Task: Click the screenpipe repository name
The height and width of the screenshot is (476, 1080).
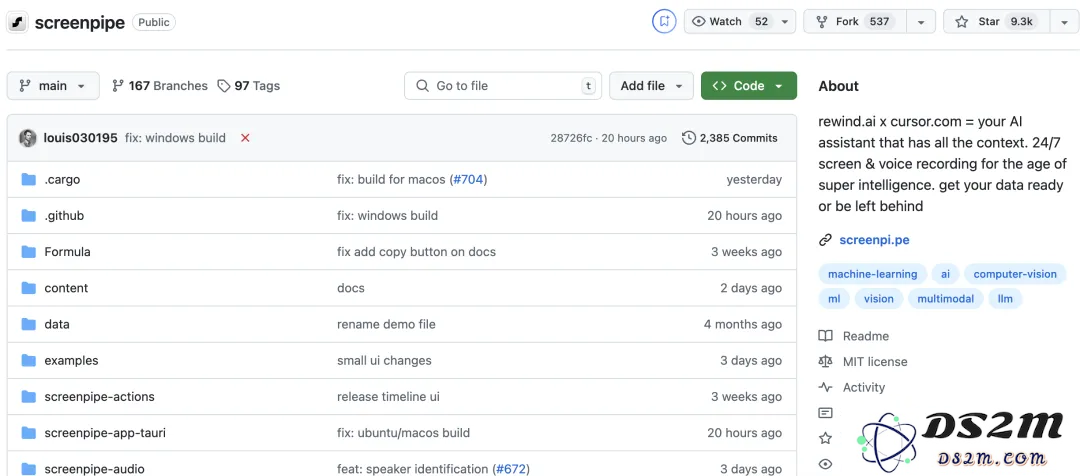Action: 80,23
